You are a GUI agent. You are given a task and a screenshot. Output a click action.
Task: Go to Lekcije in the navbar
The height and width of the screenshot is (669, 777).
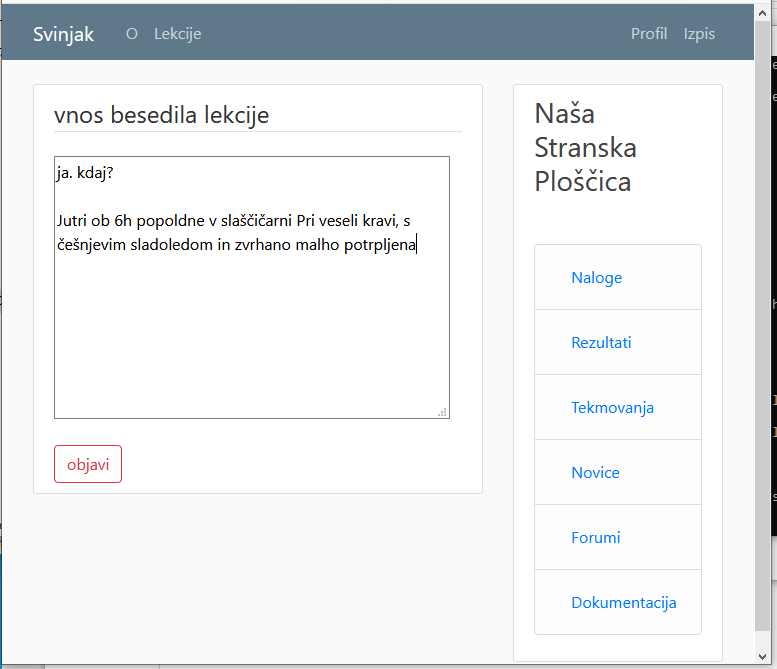177,34
